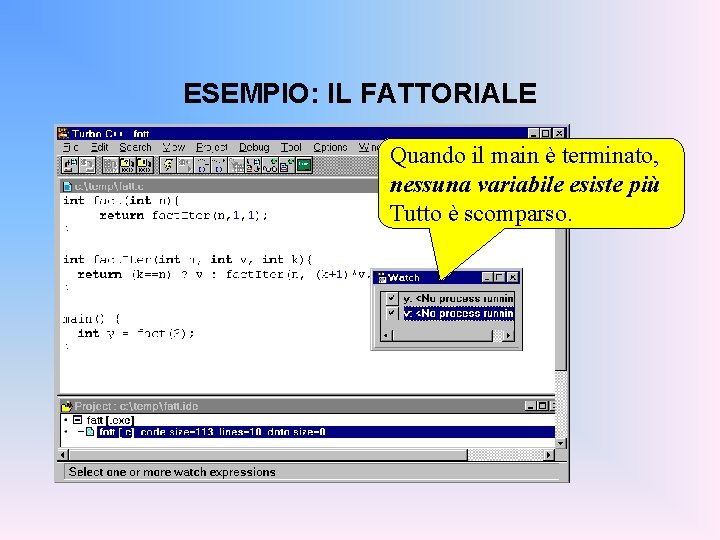720x540 pixels.
Task: Click the fatt [.c] node file icon
Action: point(90,432)
